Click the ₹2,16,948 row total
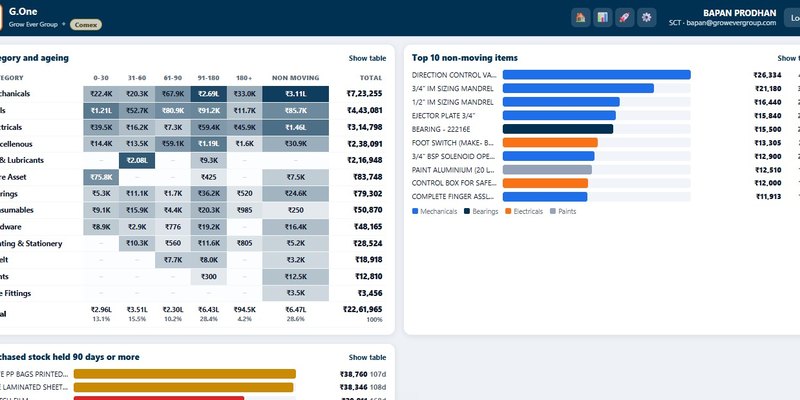The height and width of the screenshot is (400, 800). point(364,160)
